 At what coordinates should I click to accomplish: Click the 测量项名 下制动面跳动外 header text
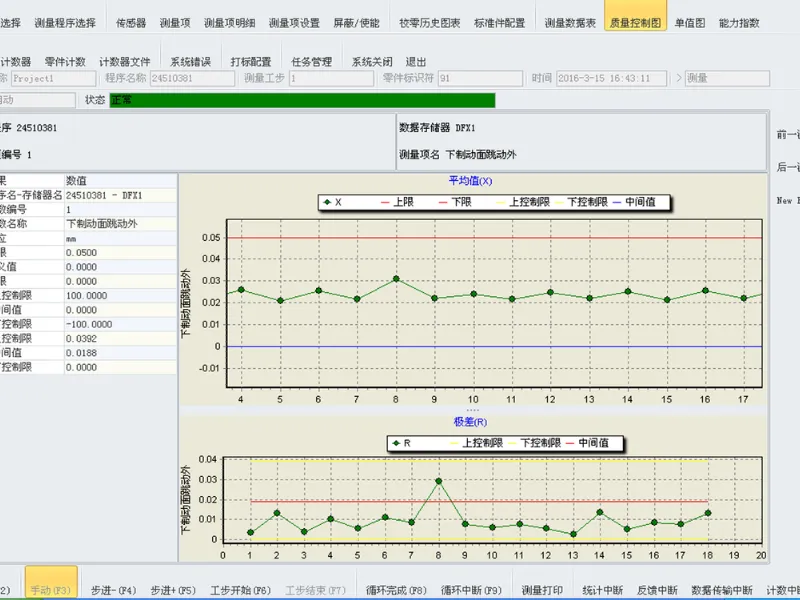pyautogui.click(x=458, y=155)
